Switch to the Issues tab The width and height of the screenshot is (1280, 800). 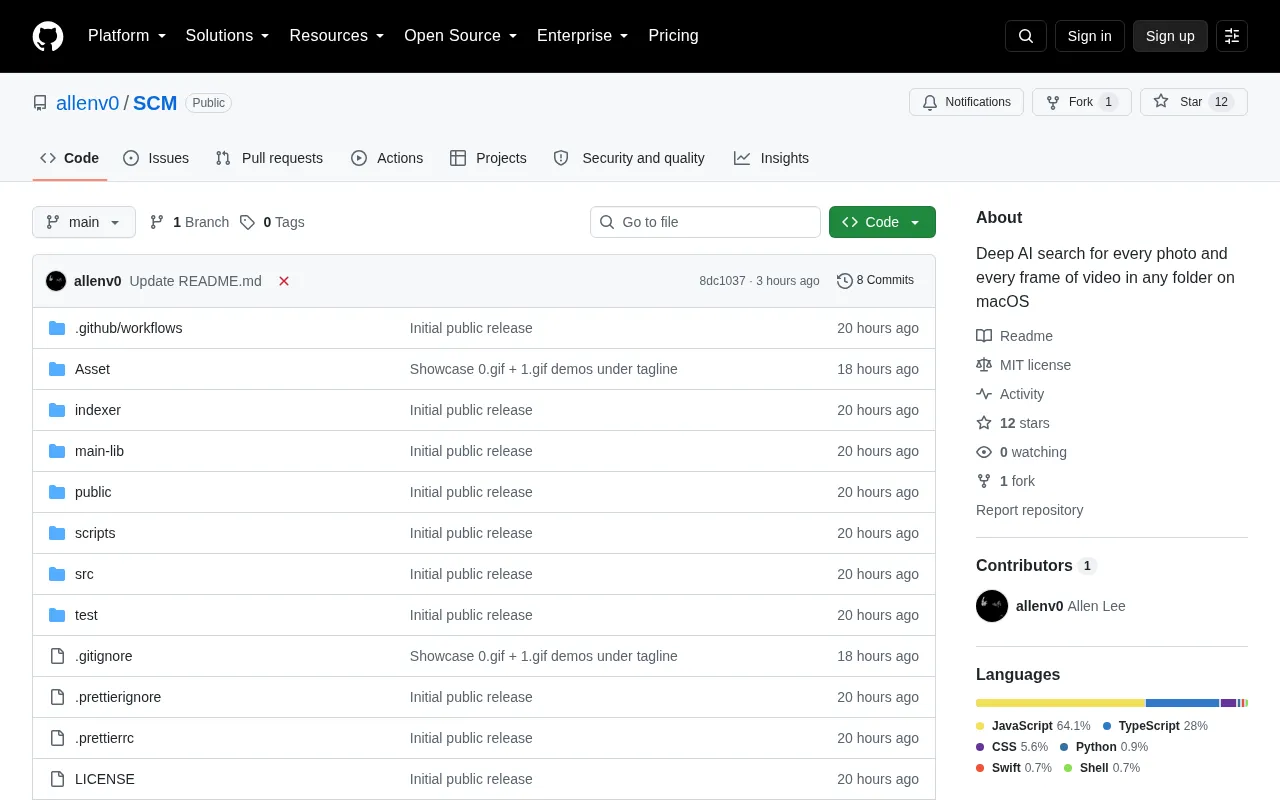pos(156,158)
